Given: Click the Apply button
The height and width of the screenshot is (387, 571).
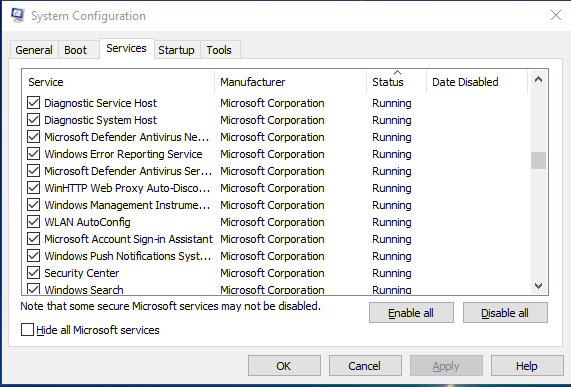Looking at the screenshot, I should click(x=446, y=366).
